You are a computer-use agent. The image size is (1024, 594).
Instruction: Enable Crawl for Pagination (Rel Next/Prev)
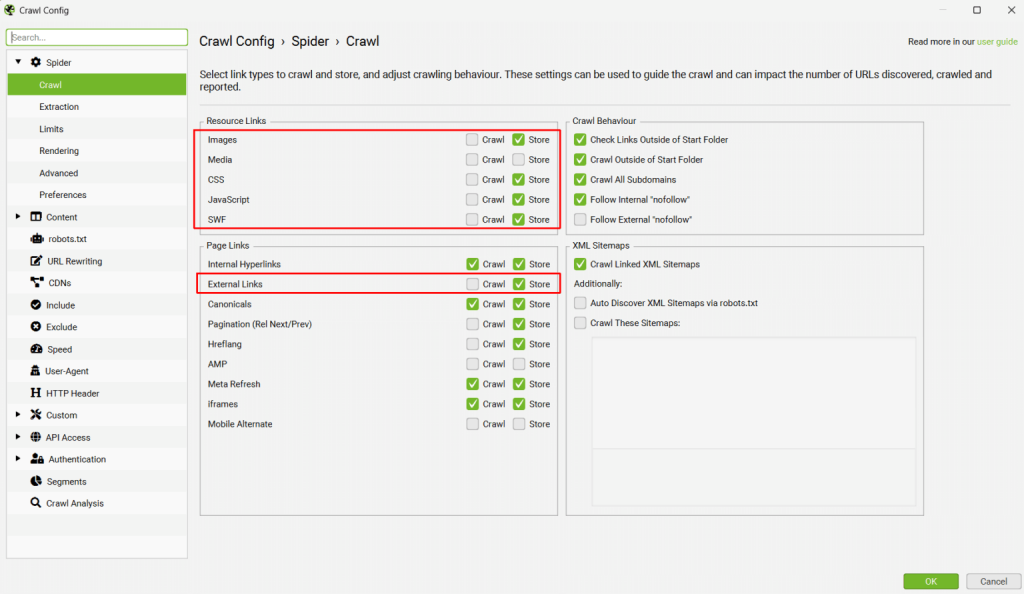point(472,324)
